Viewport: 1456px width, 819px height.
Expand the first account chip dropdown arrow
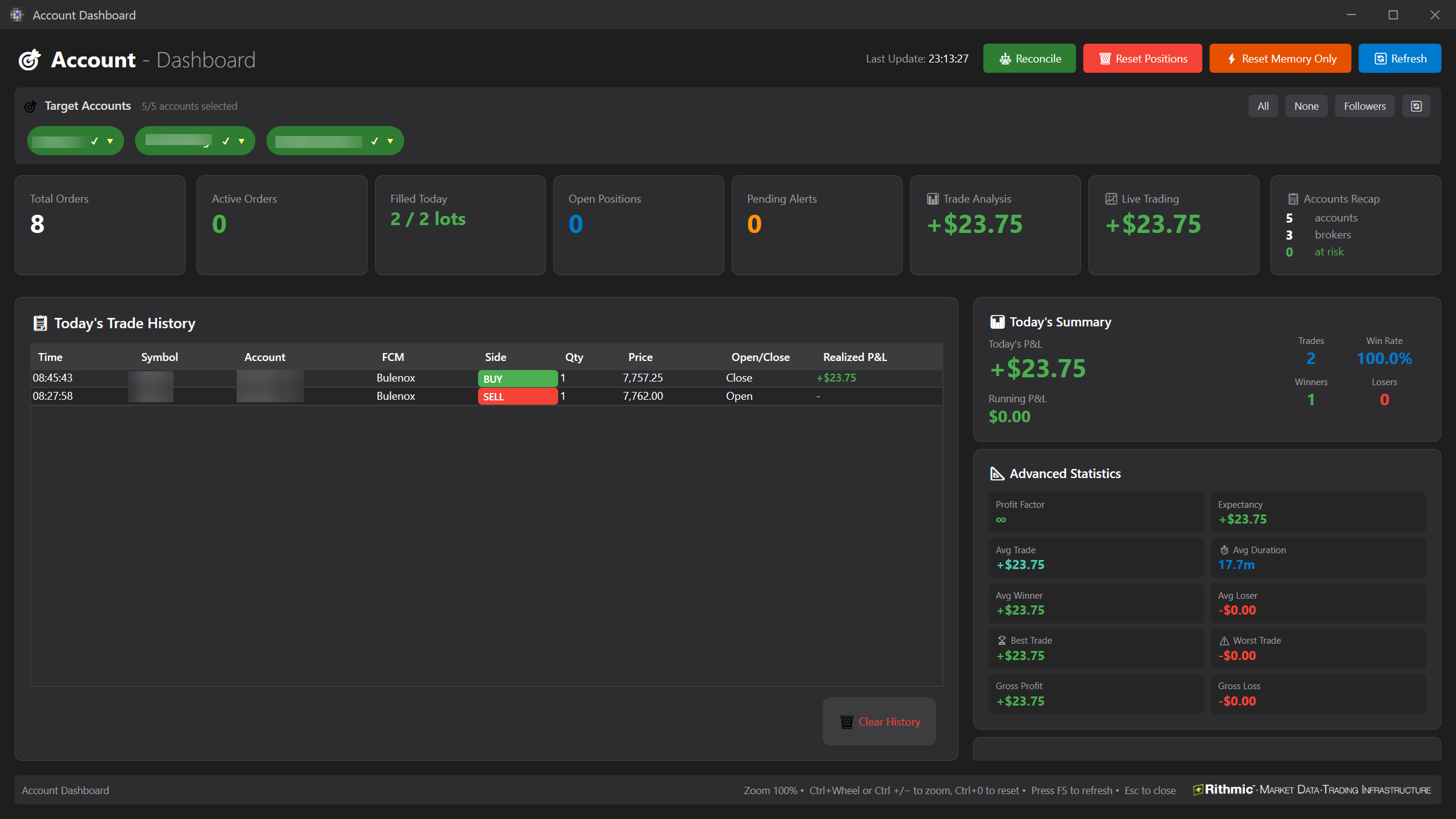pos(110,141)
